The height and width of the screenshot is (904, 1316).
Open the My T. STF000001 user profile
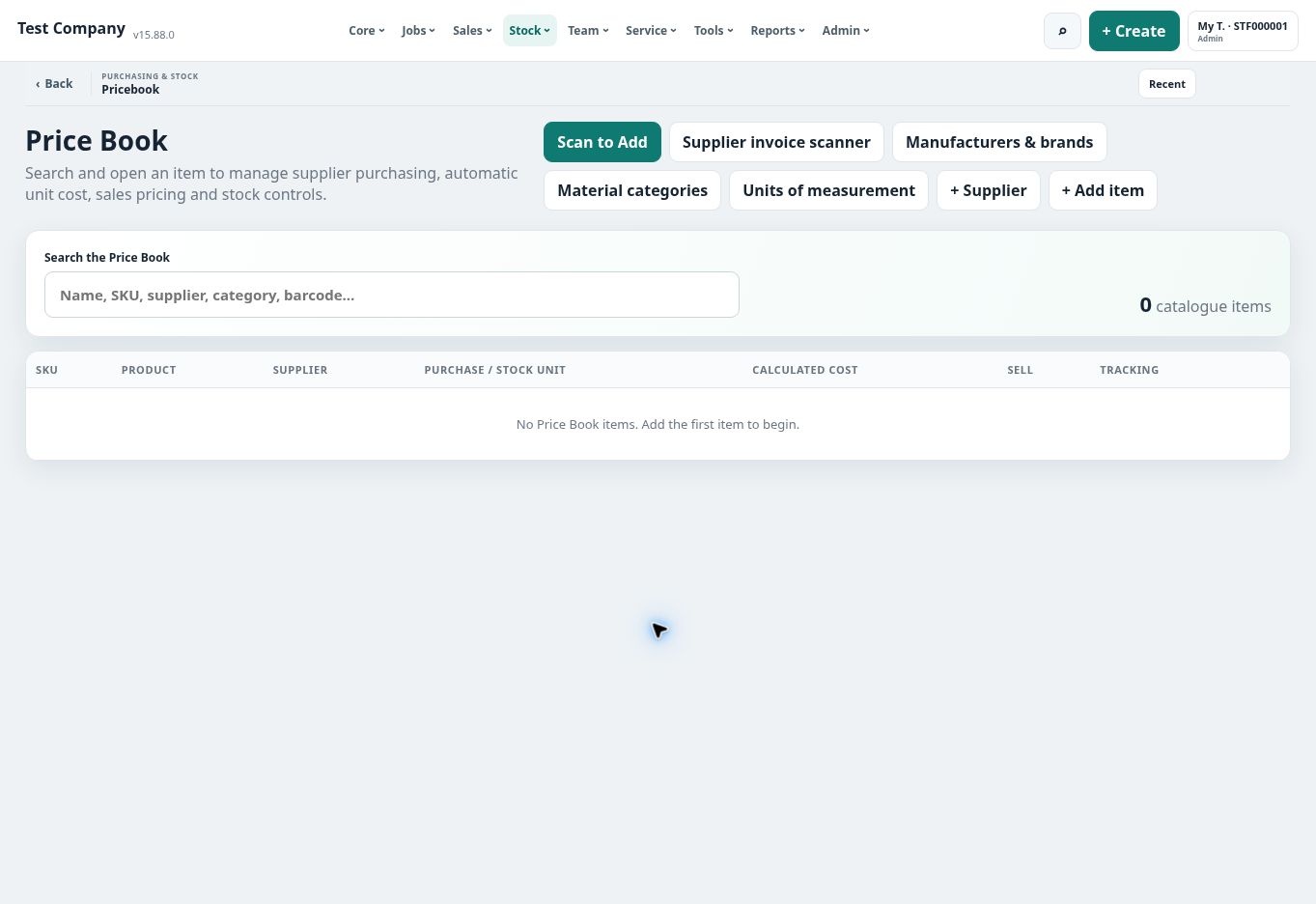[x=1242, y=31]
